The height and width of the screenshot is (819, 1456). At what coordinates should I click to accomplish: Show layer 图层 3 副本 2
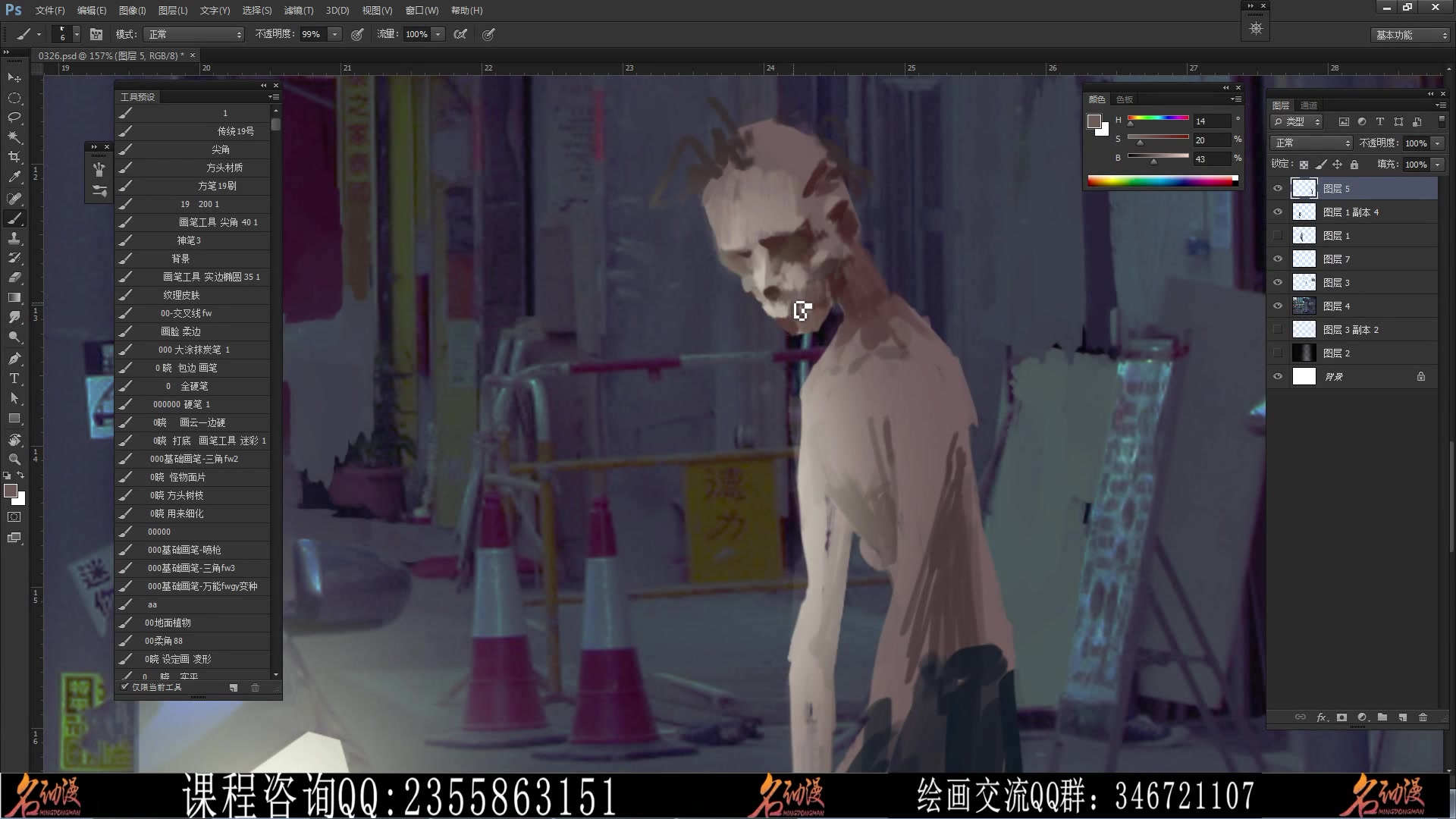pyautogui.click(x=1278, y=330)
